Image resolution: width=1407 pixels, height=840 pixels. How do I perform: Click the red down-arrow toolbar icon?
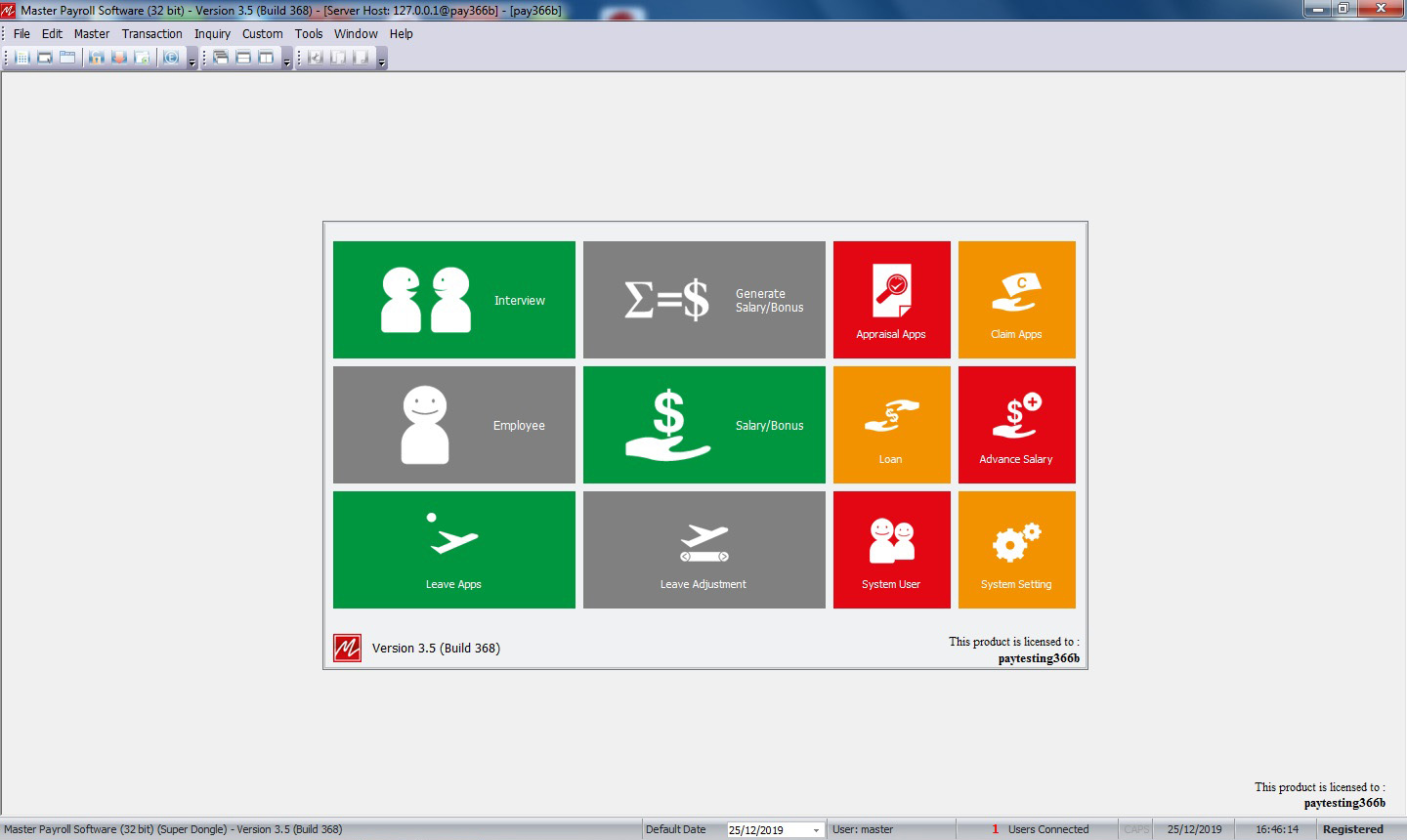119,58
